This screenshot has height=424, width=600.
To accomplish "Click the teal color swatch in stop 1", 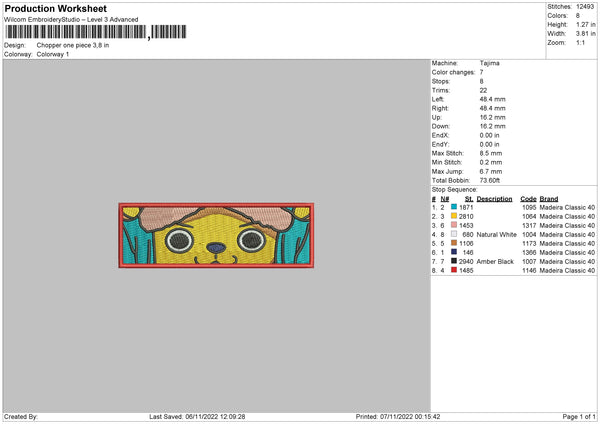I will point(455,206).
